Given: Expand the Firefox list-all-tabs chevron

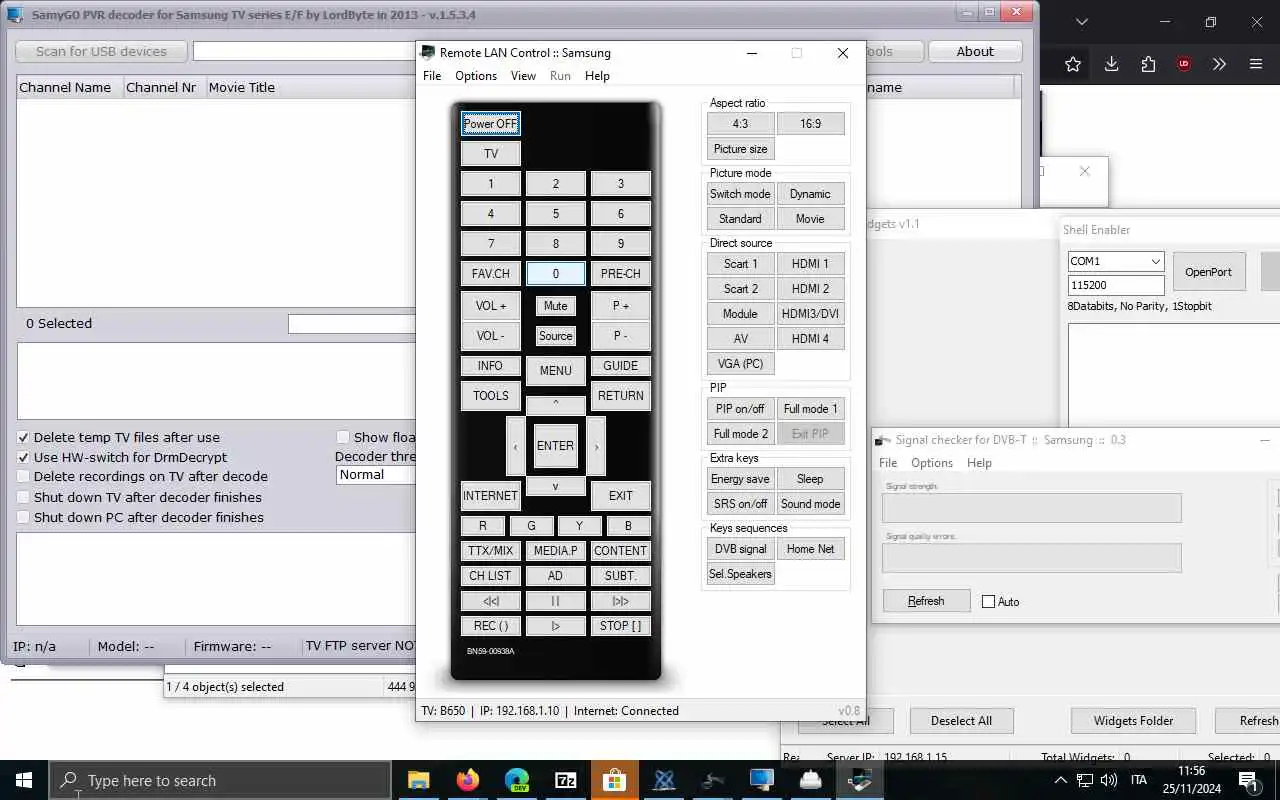Looking at the screenshot, I should pyautogui.click(x=1083, y=21).
